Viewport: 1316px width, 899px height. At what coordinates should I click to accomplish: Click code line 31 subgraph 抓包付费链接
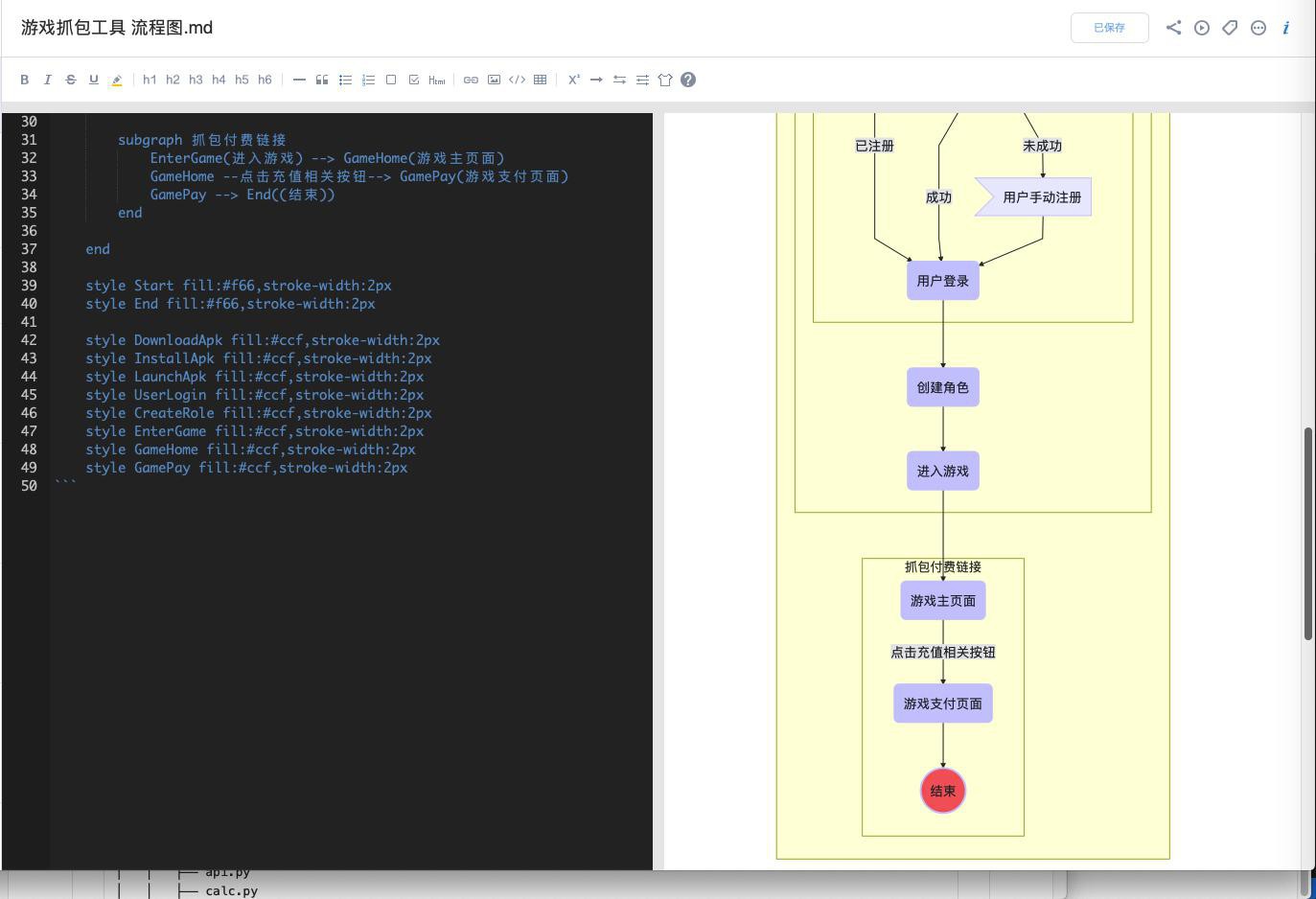[202, 140]
